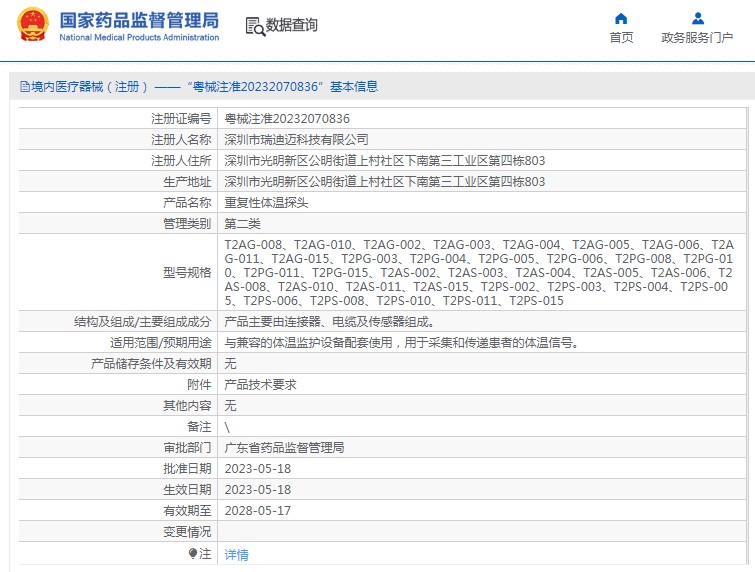Select 深圳市瑞迪迈科技有限公司 cell
Viewport: 755px width, 572px height.
click(482, 140)
